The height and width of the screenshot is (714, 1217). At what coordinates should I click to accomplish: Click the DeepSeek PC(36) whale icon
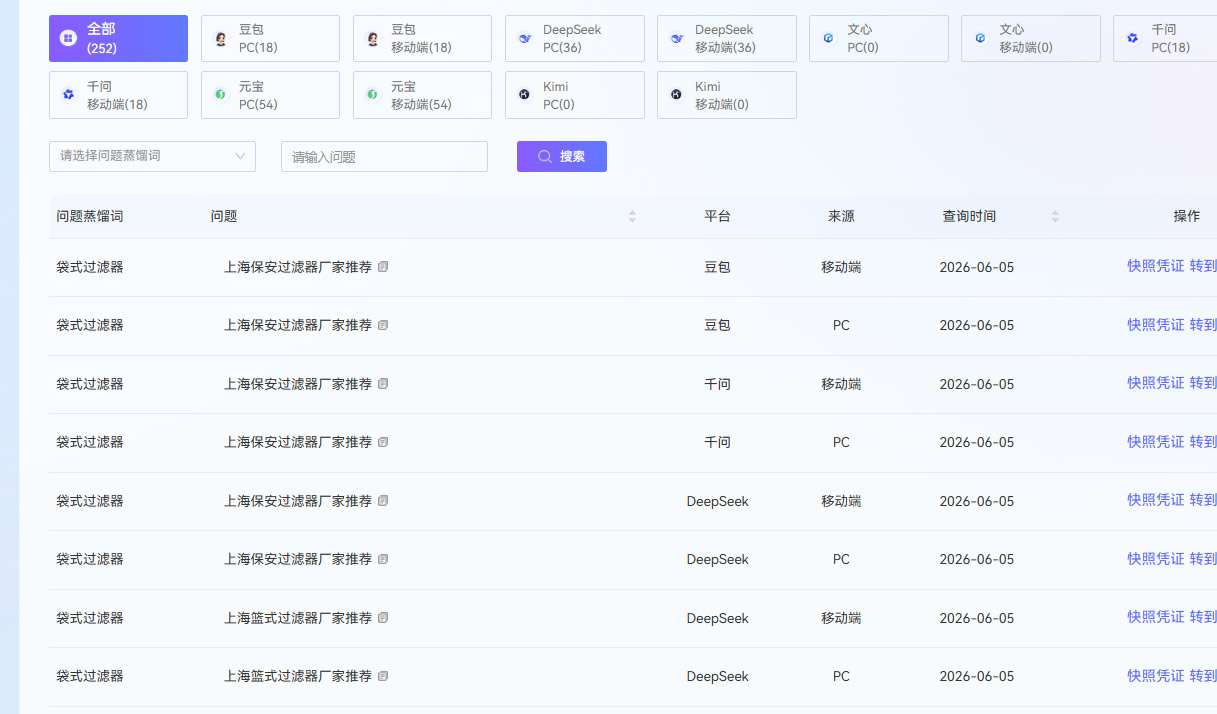(x=525, y=38)
